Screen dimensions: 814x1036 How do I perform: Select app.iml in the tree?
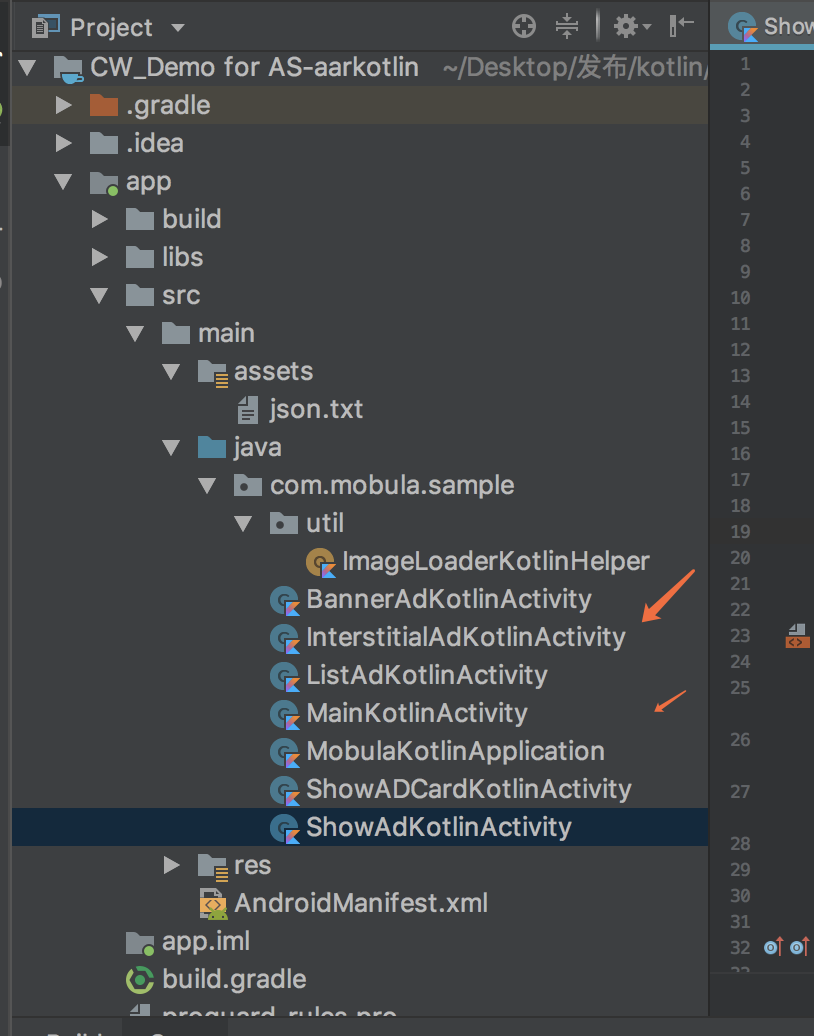206,942
